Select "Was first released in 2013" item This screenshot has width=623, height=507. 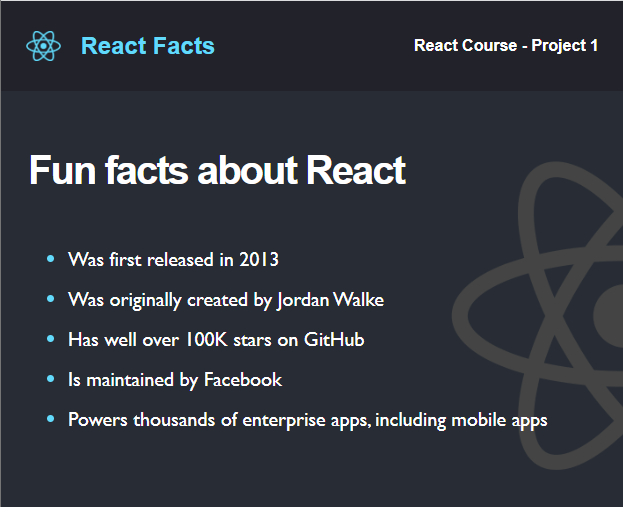pos(173,259)
